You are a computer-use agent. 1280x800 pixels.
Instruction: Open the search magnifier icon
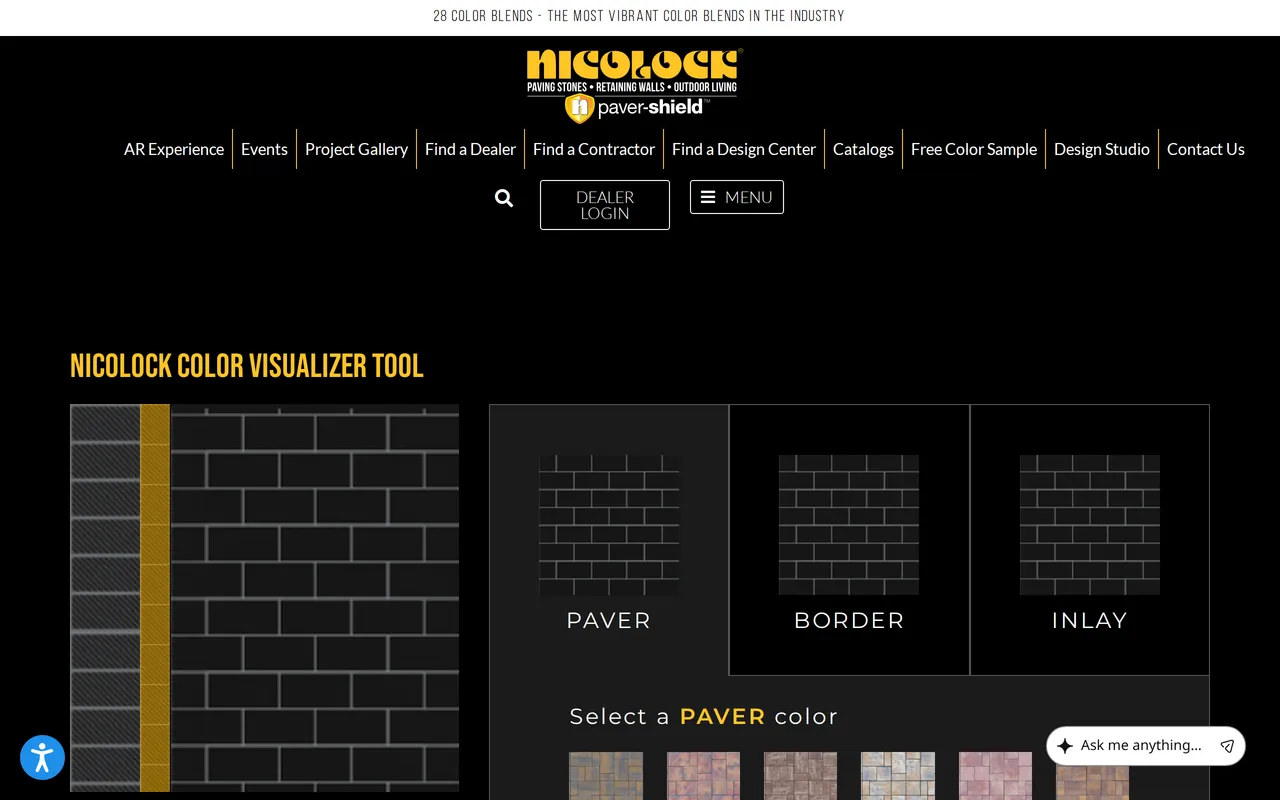click(504, 198)
